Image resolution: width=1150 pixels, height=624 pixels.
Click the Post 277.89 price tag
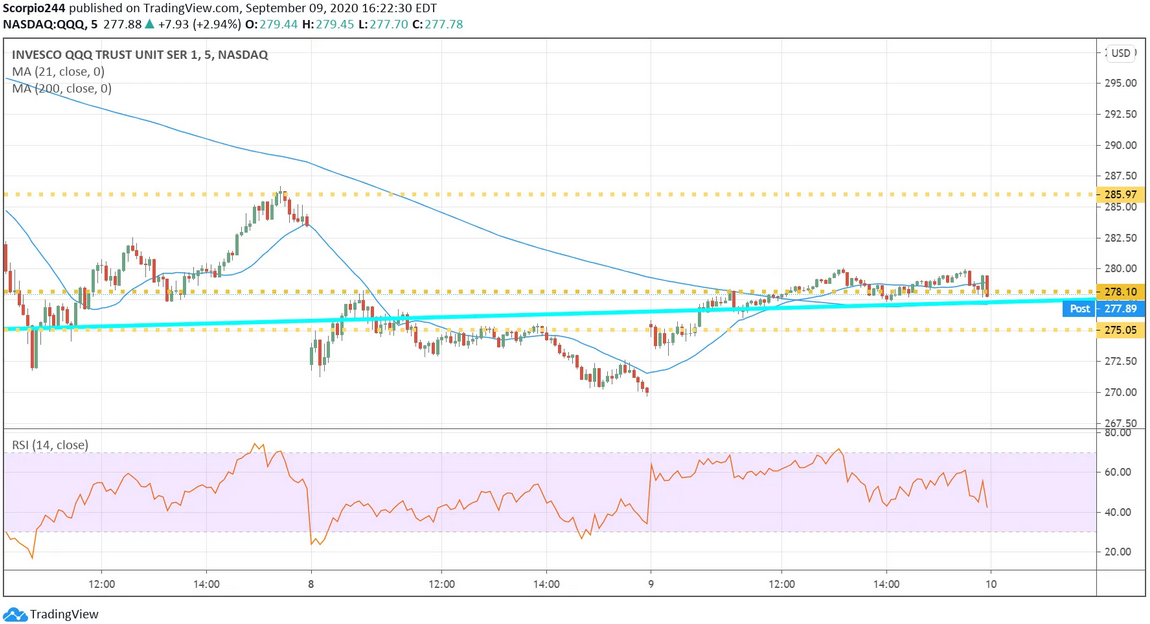click(x=1103, y=309)
